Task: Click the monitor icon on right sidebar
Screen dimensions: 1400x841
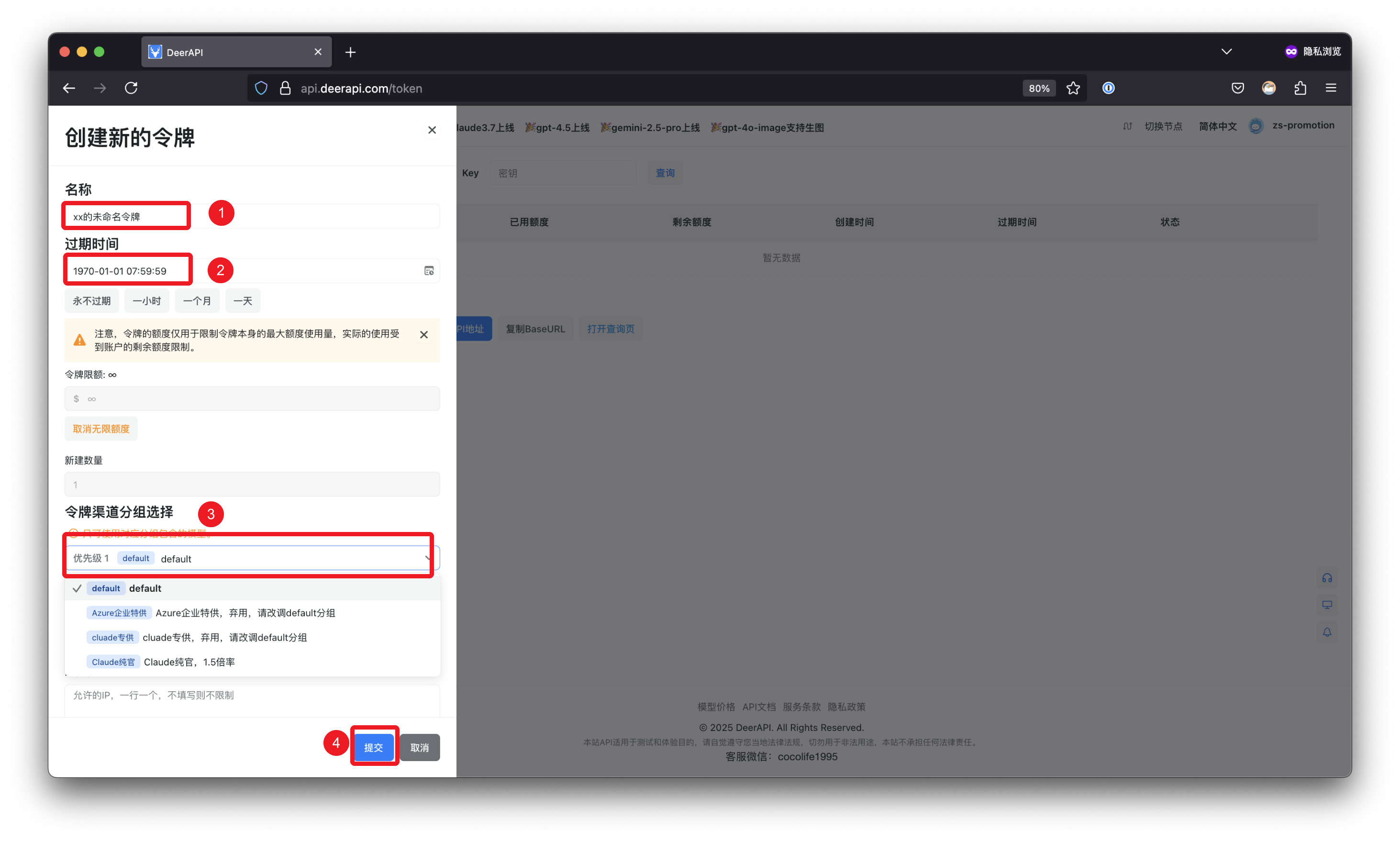Action: click(1327, 605)
